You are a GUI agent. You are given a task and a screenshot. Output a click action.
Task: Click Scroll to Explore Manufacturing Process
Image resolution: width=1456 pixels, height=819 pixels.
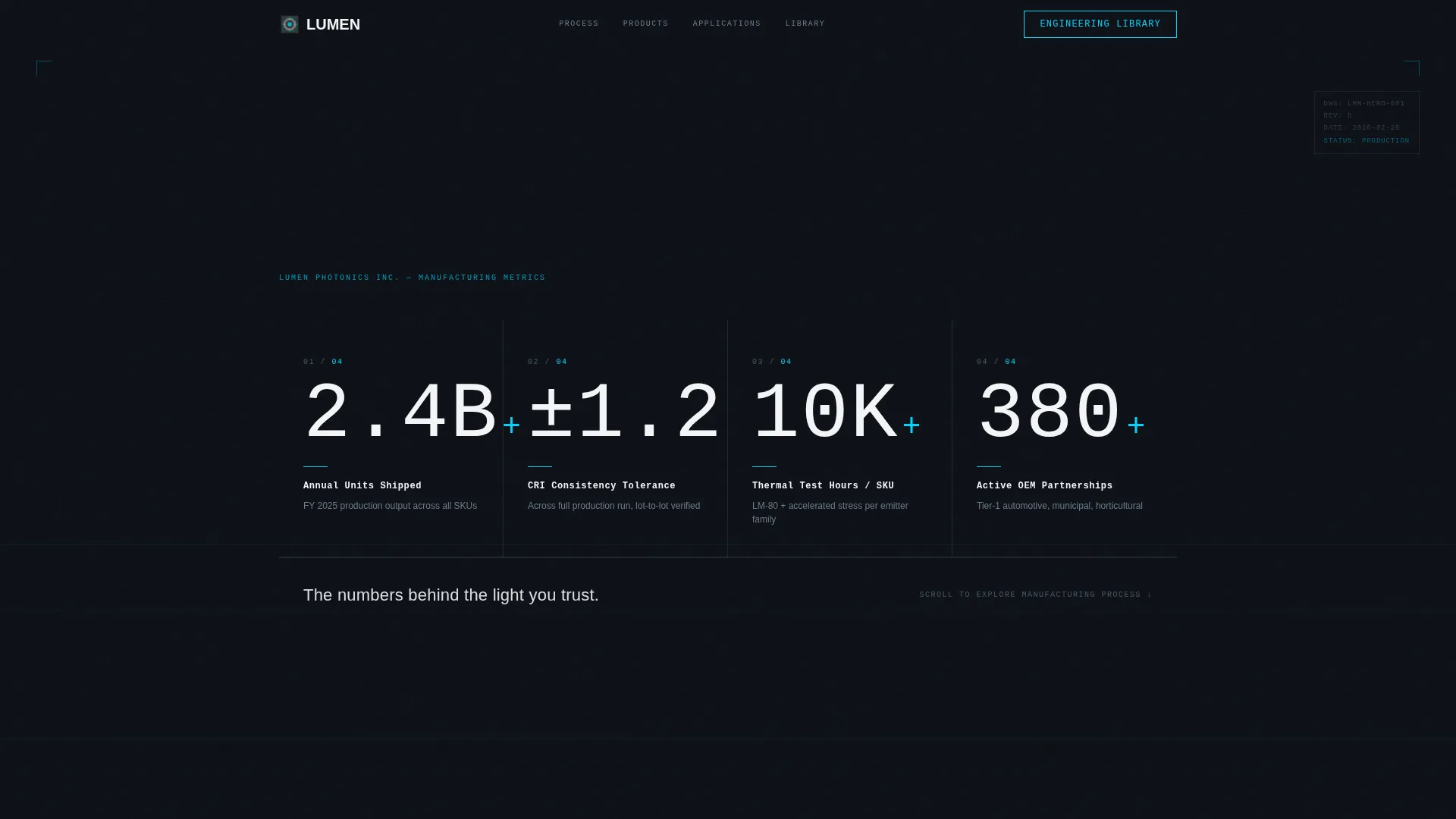(1035, 595)
